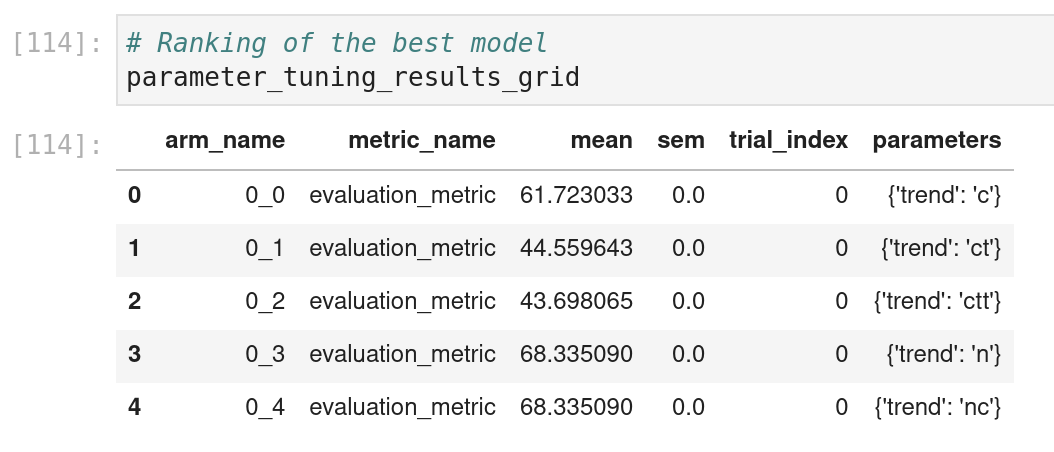The height and width of the screenshot is (452, 1054).
Task: Click row index label 4 in the table
Action: coord(134,407)
